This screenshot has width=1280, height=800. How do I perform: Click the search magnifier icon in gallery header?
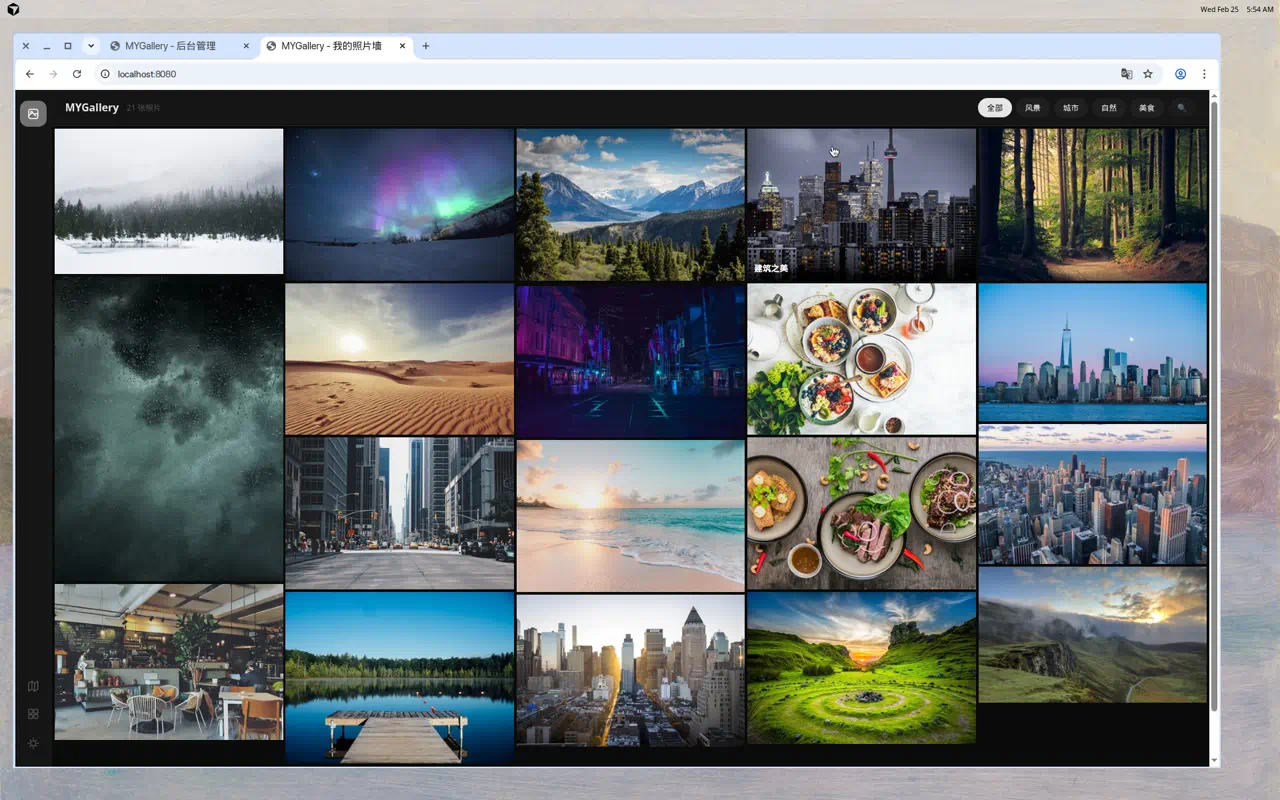(x=1181, y=108)
